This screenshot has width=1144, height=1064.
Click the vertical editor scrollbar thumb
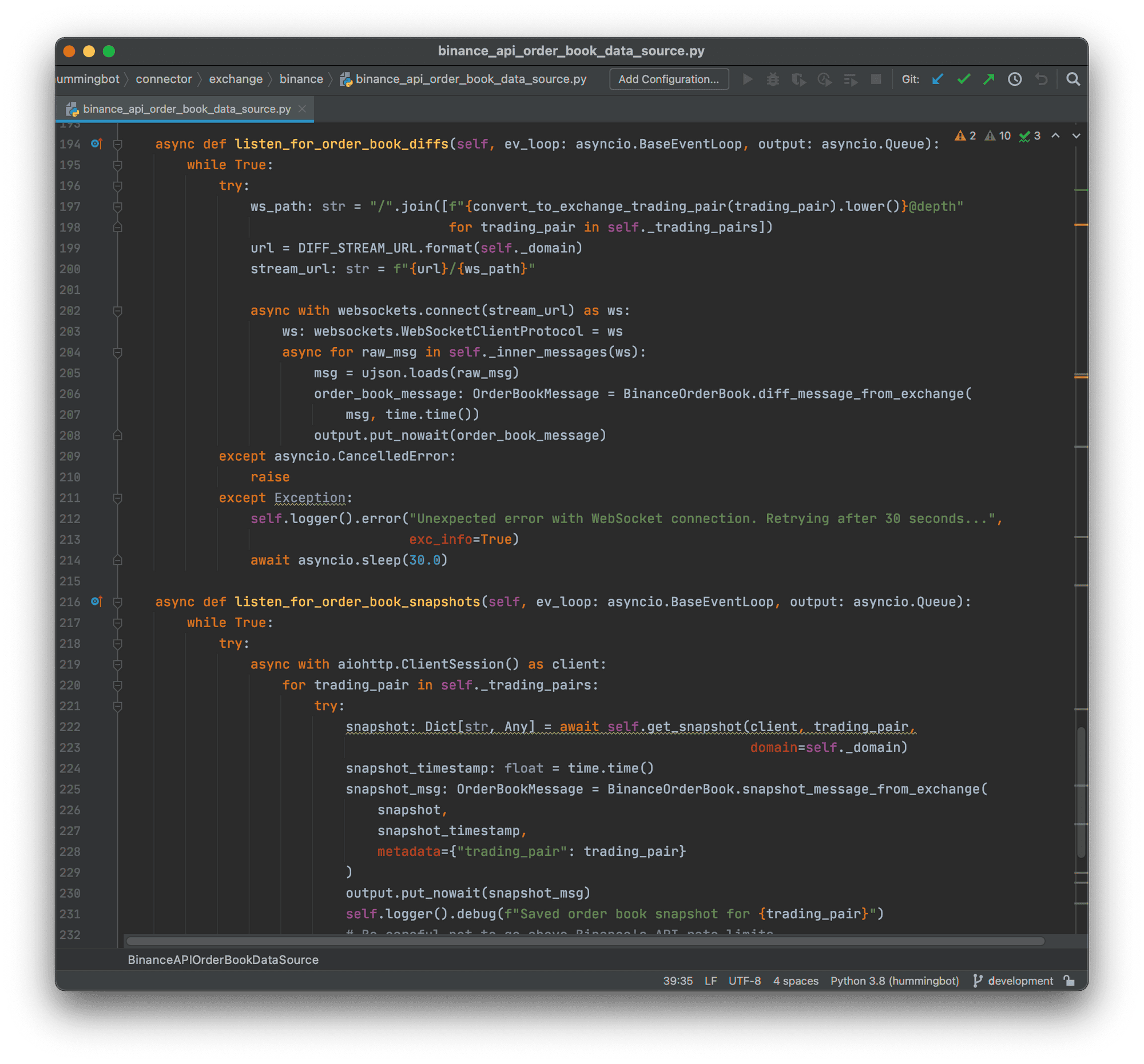(1081, 792)
